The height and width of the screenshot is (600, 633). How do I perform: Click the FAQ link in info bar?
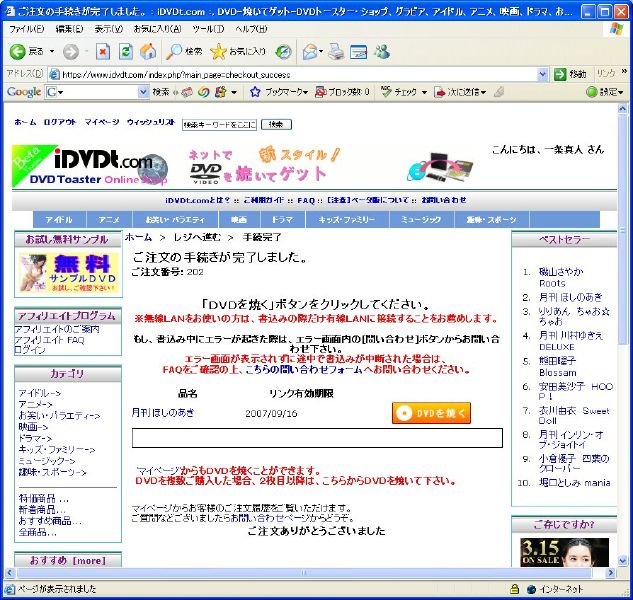click(306, 200)
